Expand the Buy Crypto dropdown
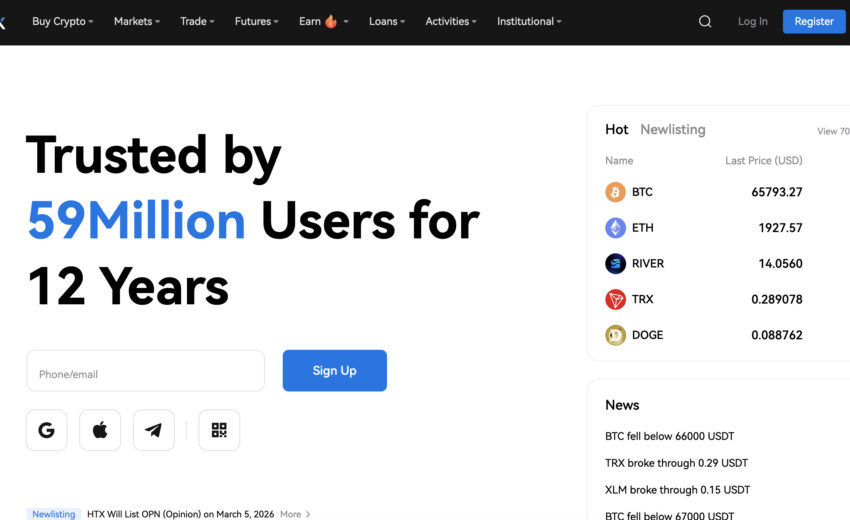Screen dimensions: 850x520 [x=62, y=21]
